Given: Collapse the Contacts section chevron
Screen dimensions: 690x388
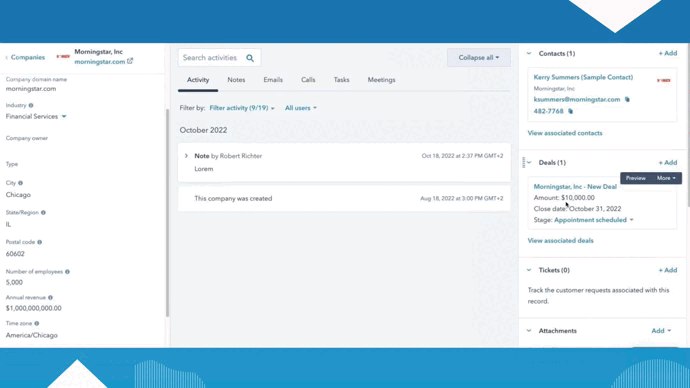Looking at the screenshot, I should pos(529,54).
